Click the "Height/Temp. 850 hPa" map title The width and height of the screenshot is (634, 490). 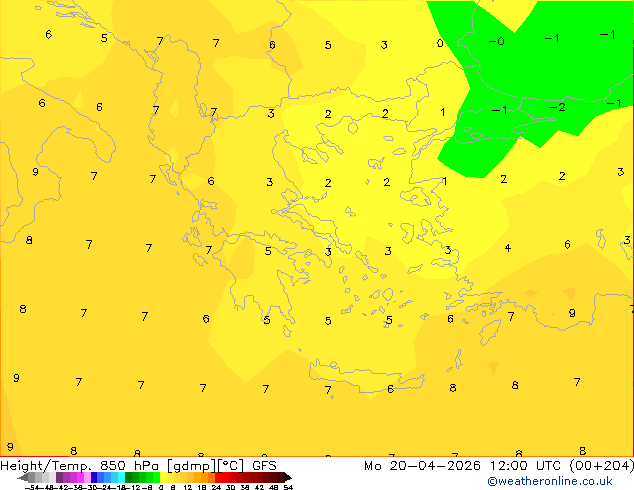[x=79, y=466]
